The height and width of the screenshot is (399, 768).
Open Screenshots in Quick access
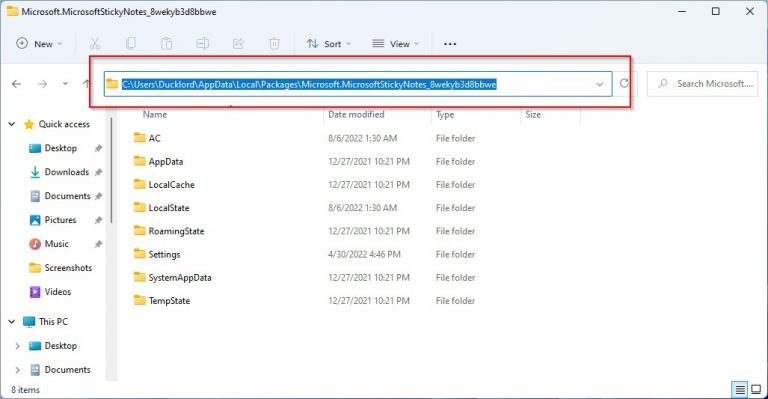68,268
